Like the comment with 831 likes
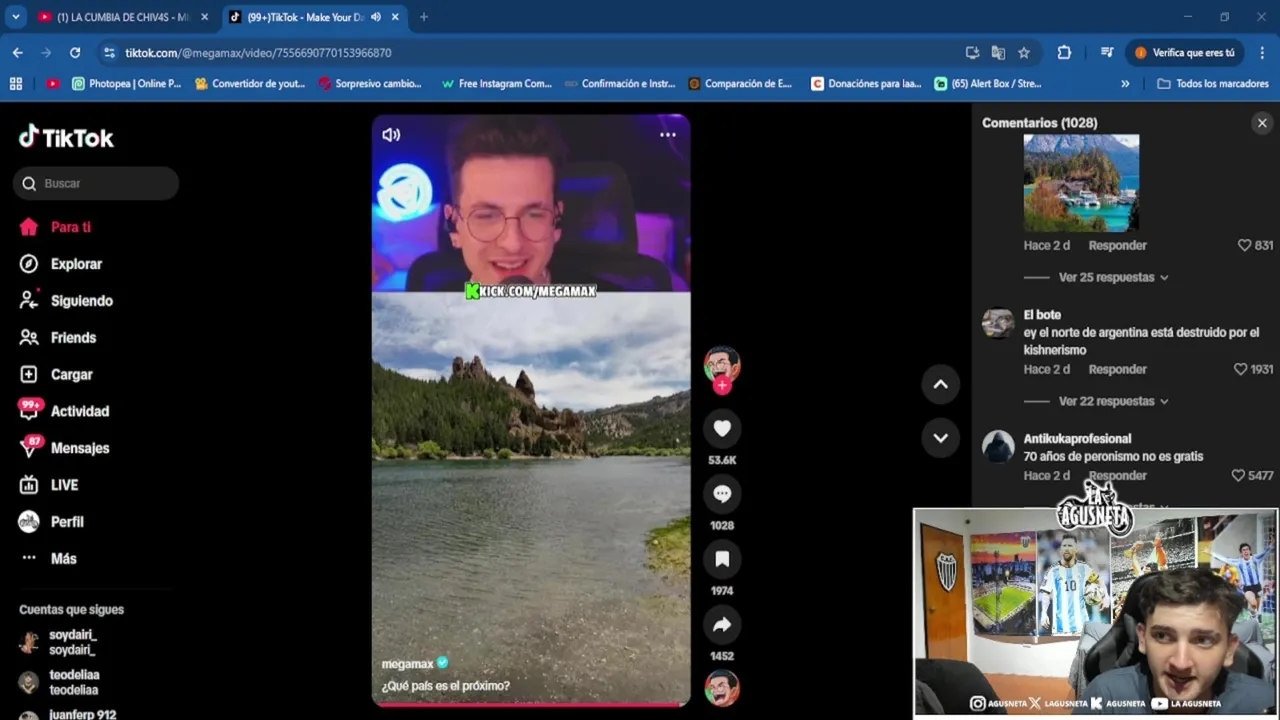This screenshot has height=720, width=1280. coord(1244,245)
